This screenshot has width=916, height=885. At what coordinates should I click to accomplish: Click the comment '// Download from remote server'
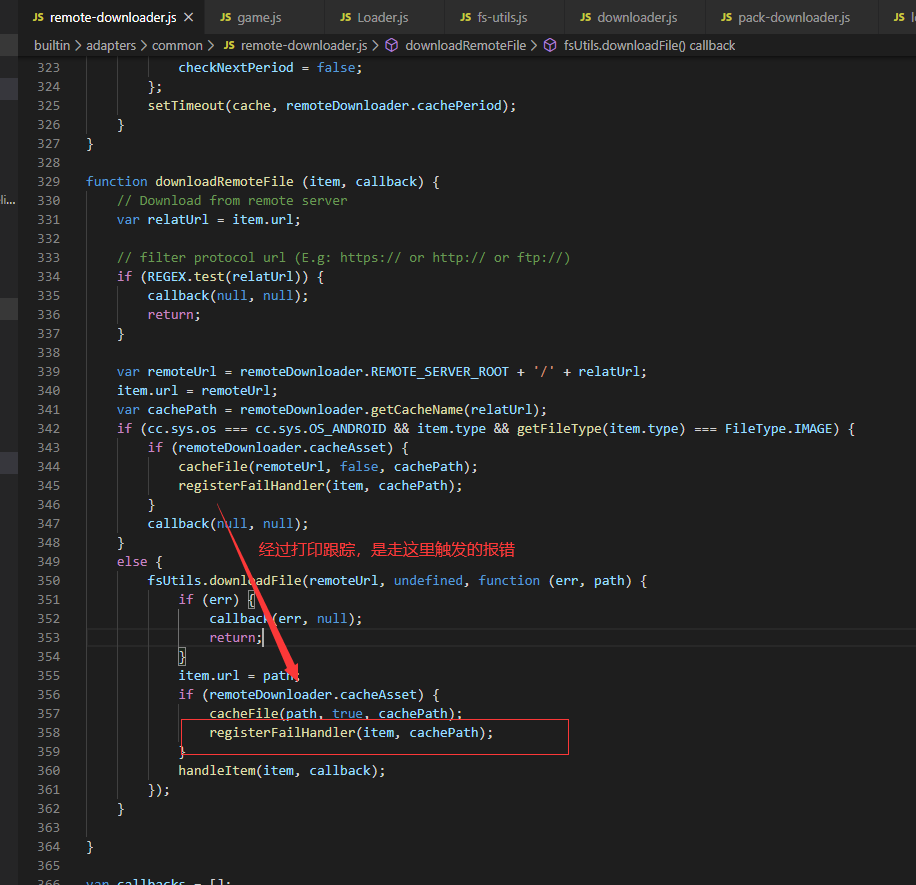pyautogui.click(x=232, y=200)
